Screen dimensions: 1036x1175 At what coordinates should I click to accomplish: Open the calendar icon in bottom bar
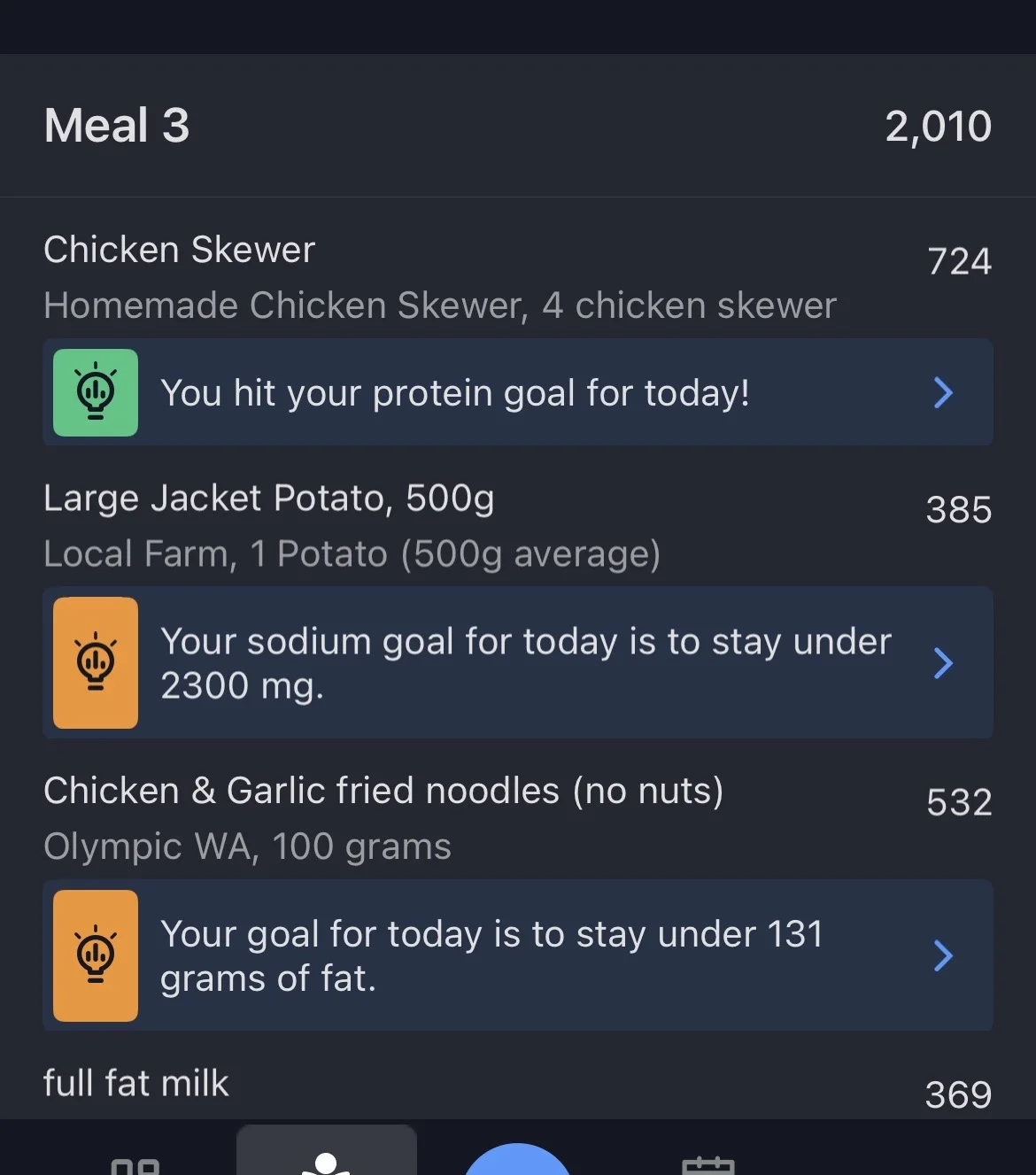[x=707, y=1165]
